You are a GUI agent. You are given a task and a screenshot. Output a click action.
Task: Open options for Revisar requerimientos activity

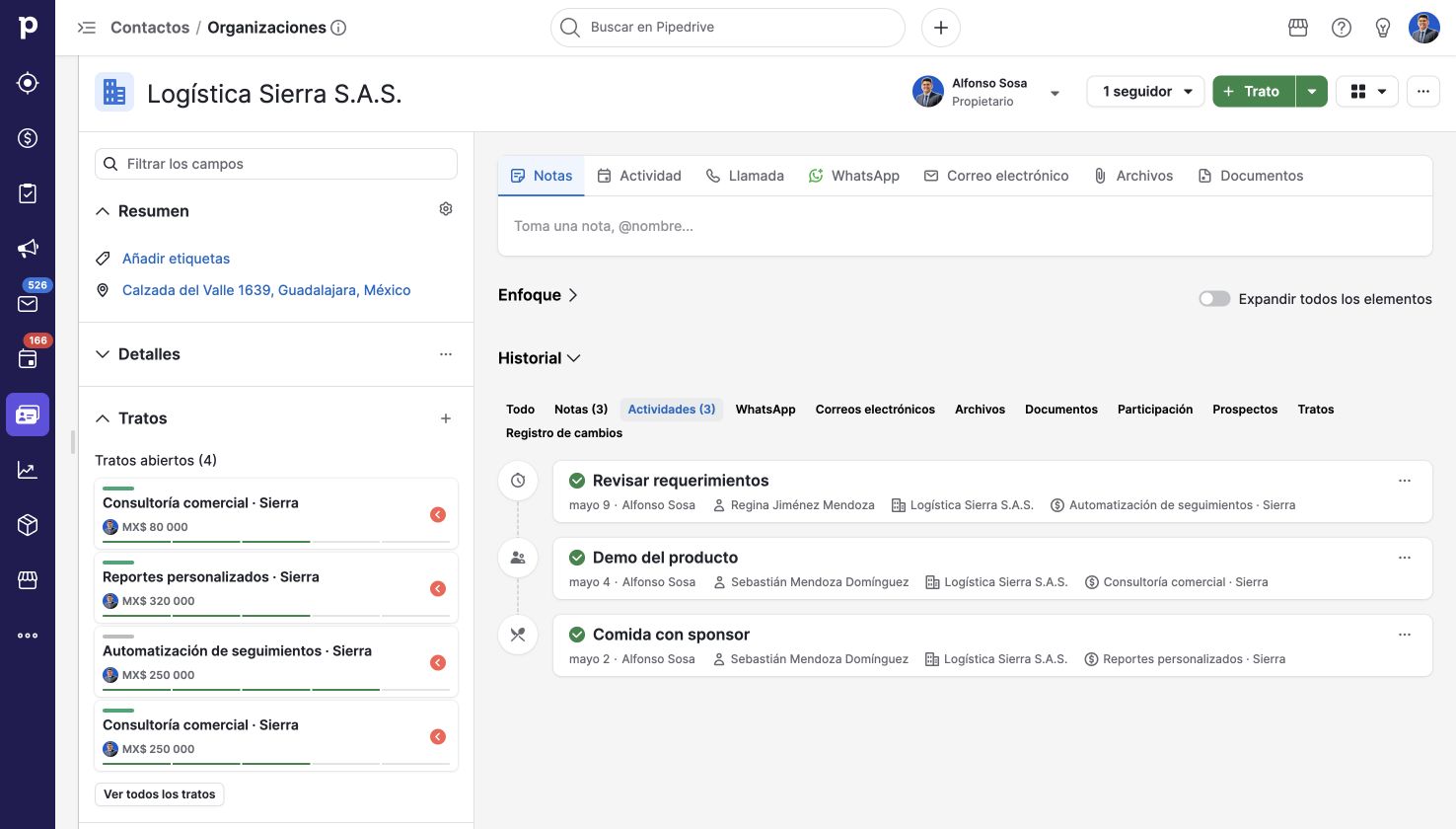click(1405, 481)
